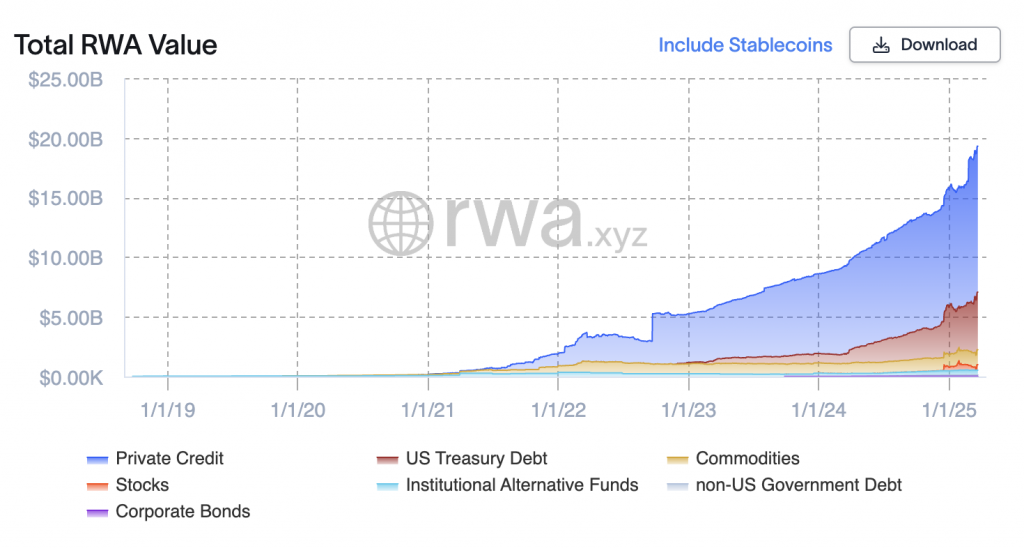This screenshot has height=548, width=1024.
Task: Toggle Stocks legend swatch
Action: [x=97, y=486]
